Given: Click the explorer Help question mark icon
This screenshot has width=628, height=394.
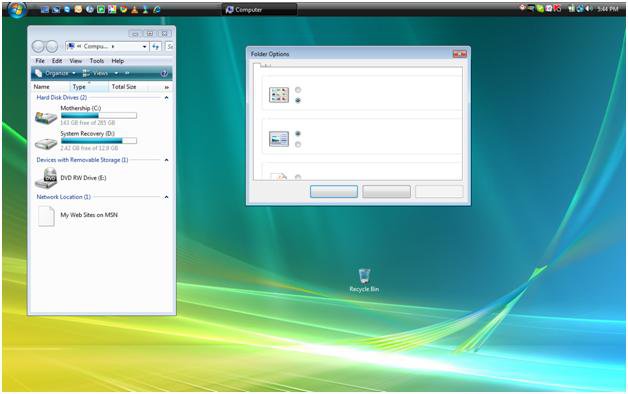Looking at the screenshot, I should tap(164, 74).
